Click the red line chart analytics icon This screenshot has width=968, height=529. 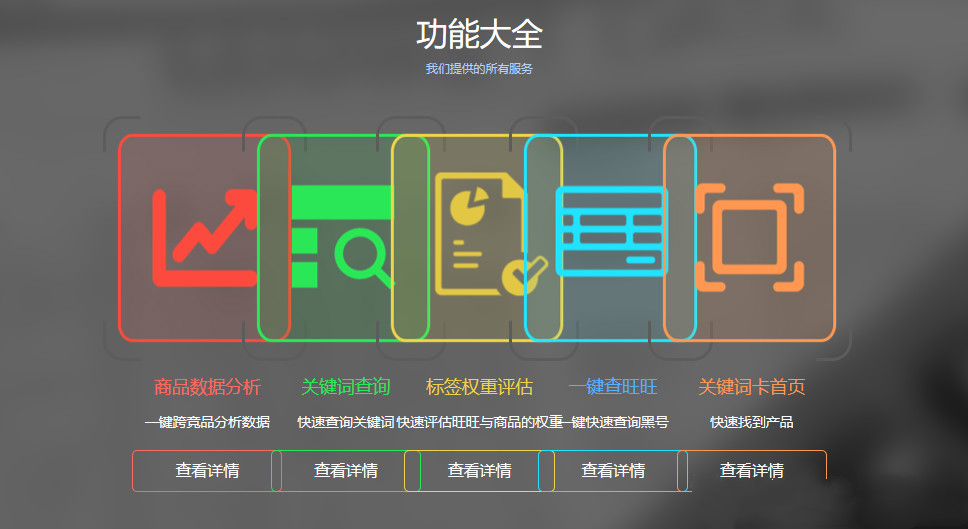pos(205,238)
